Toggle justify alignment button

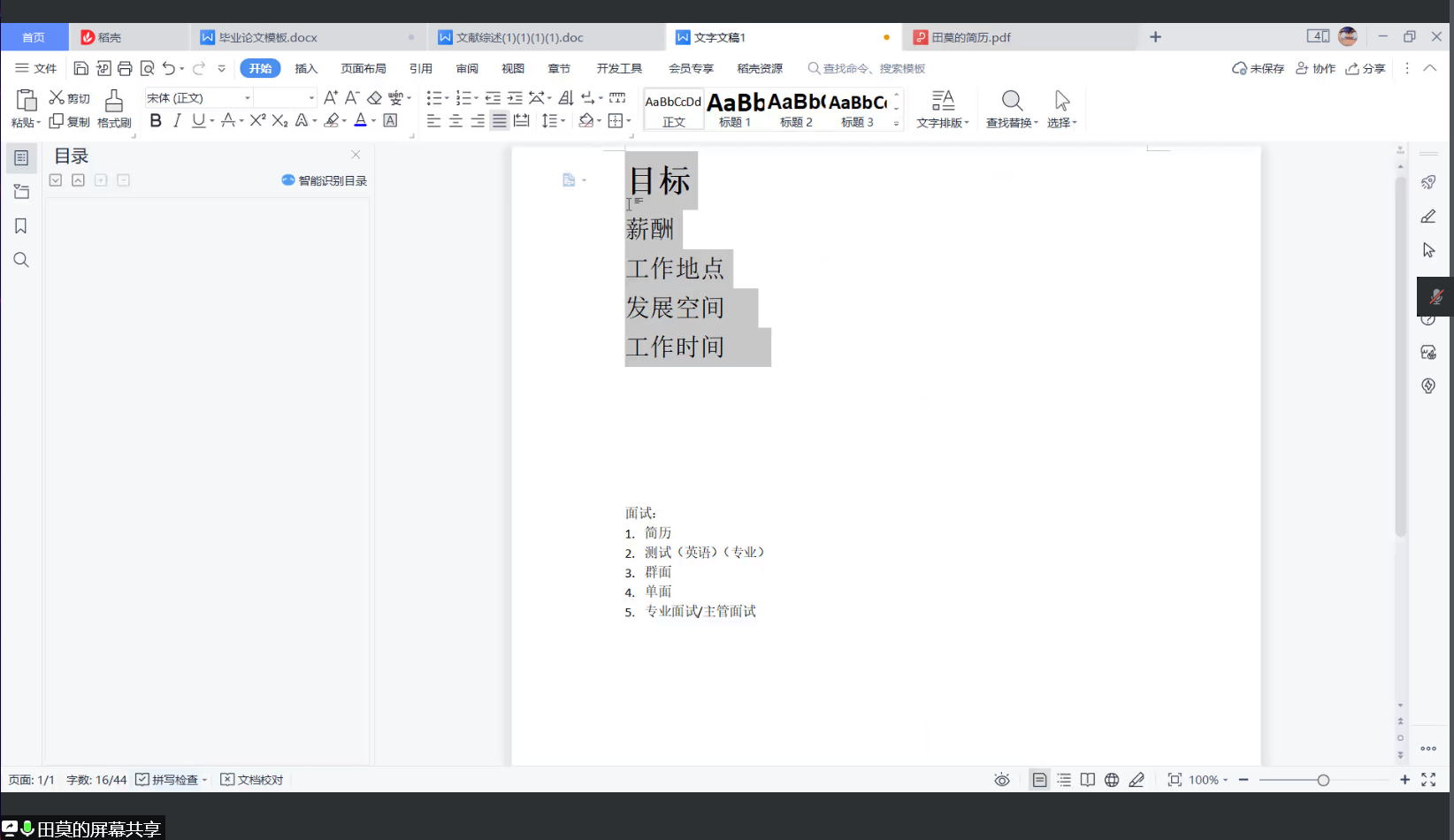[500, 121]
